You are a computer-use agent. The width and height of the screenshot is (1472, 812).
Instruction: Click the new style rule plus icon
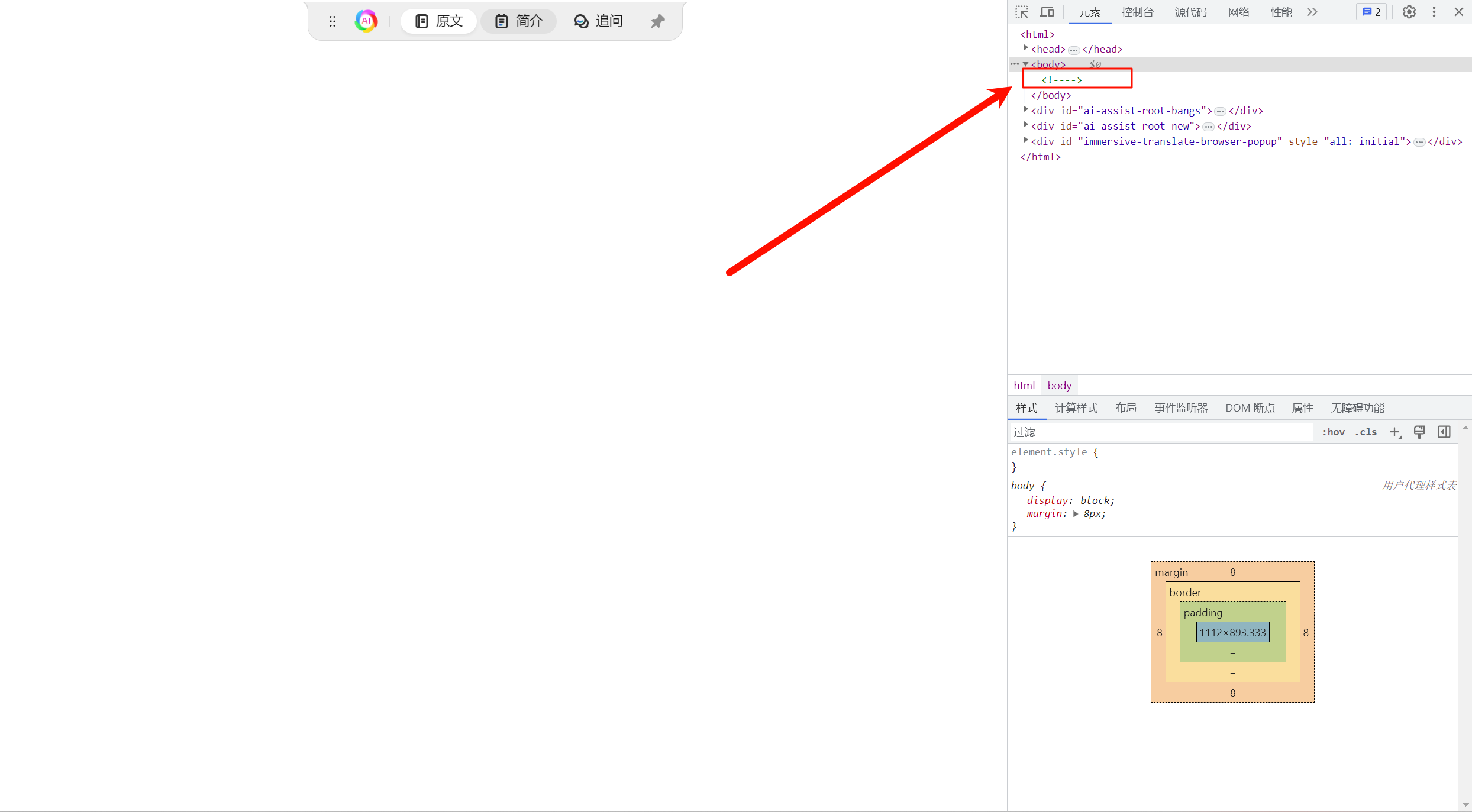click(x=1395, y=432)
